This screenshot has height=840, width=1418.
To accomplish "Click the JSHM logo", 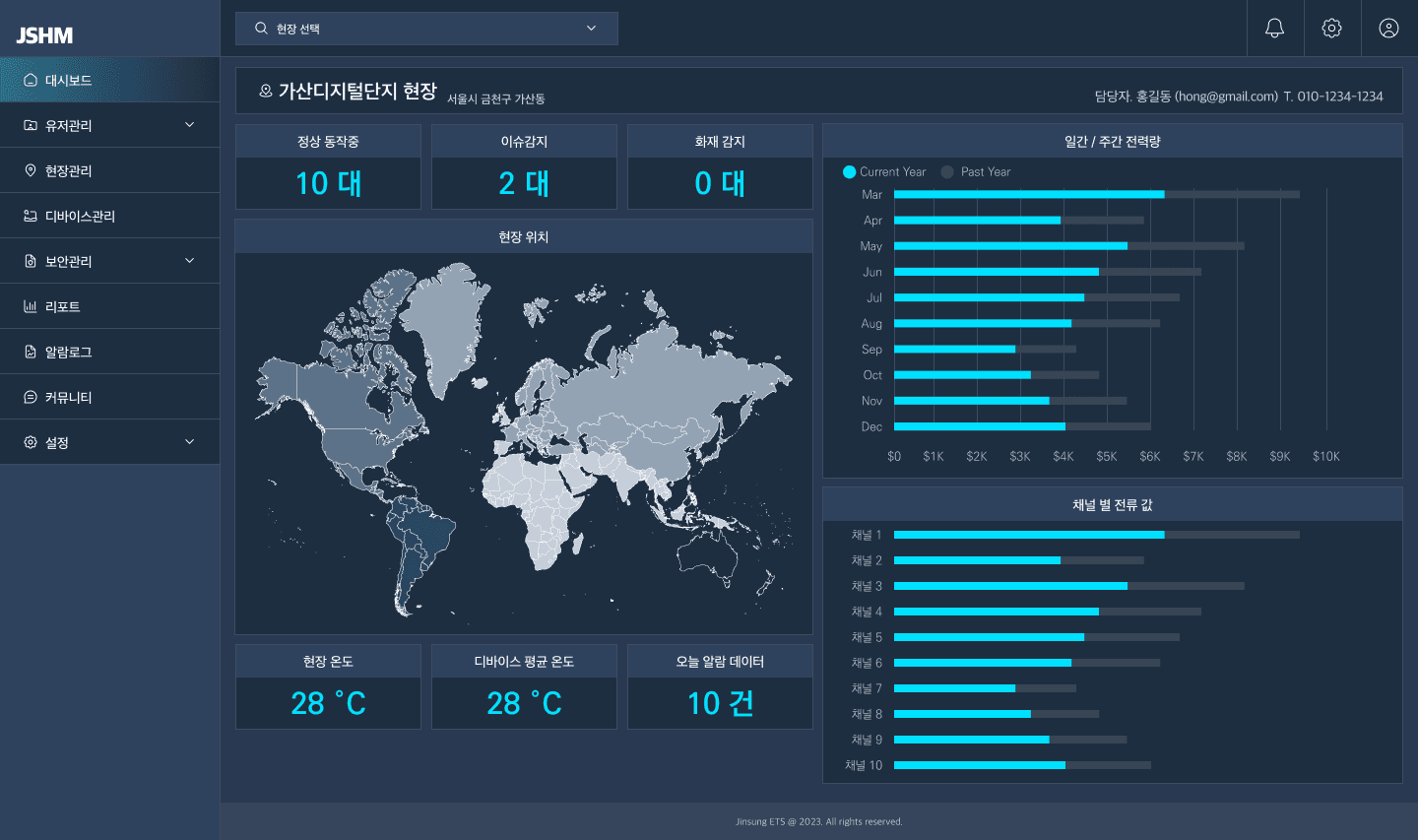I will [44, 35].
